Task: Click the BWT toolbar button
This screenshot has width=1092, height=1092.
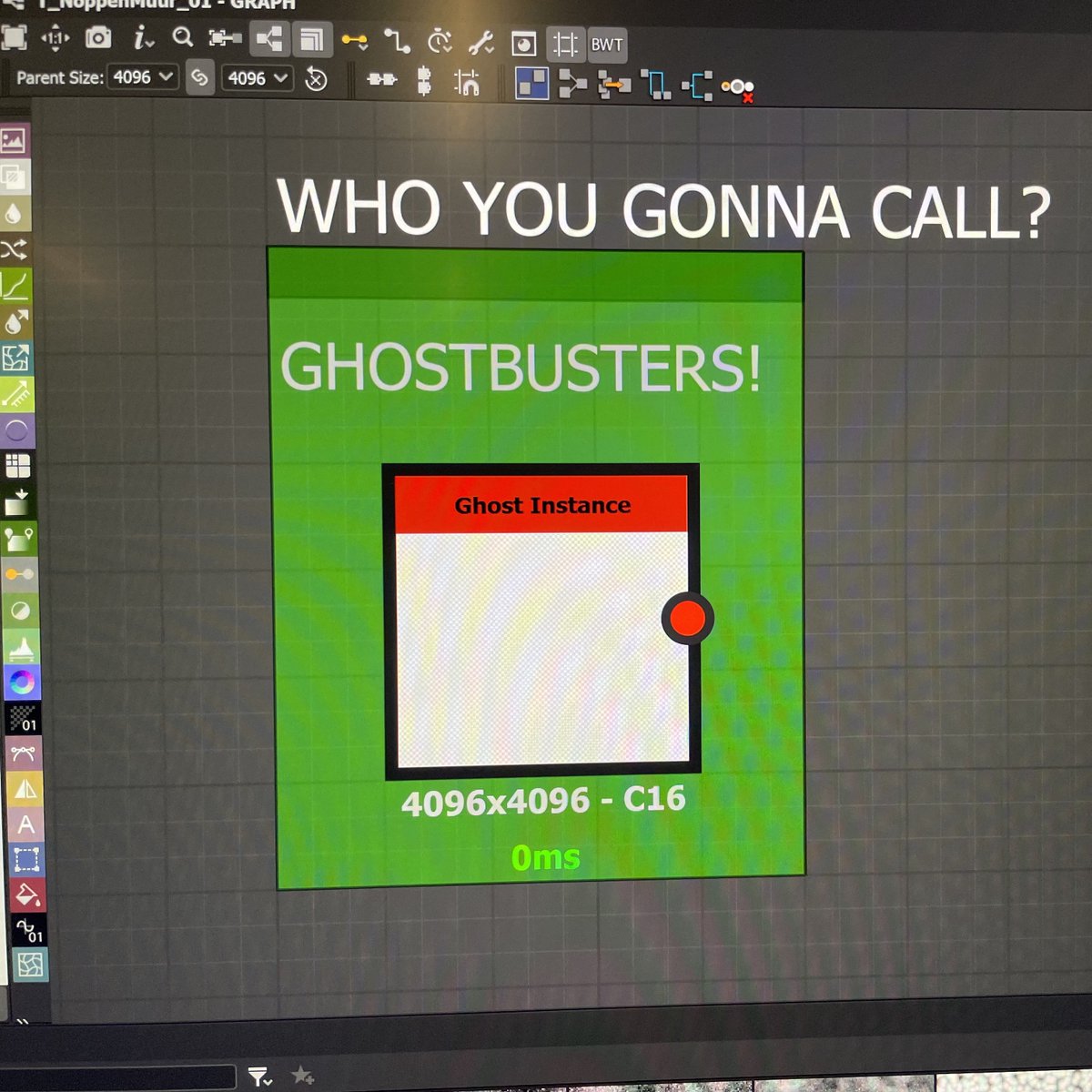Action: pyautogui.click(x=607, y=45)
